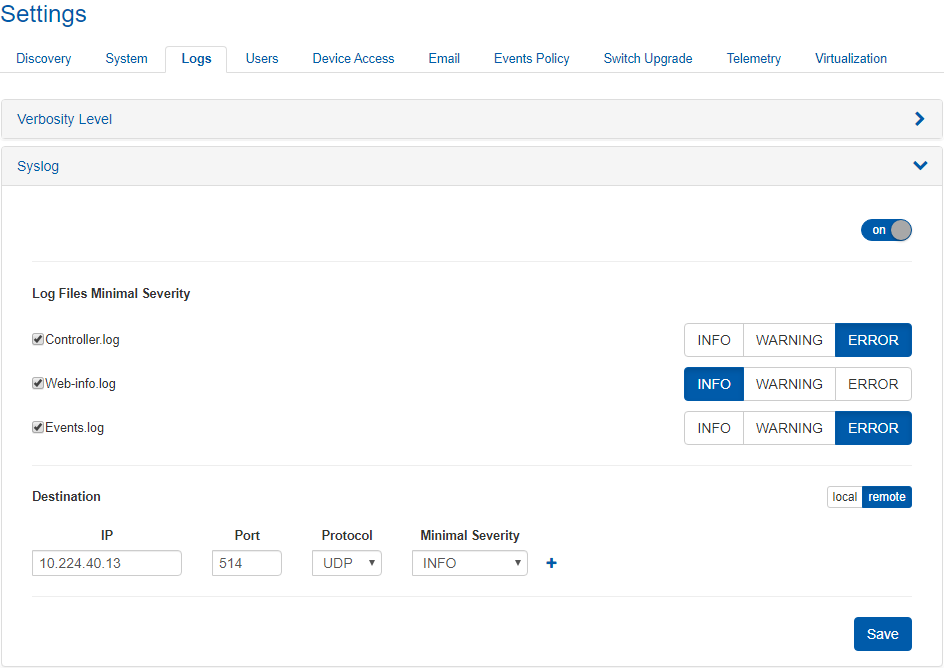
Task: Toggle the Syslog on/off switch
Action: coord(886,230)
